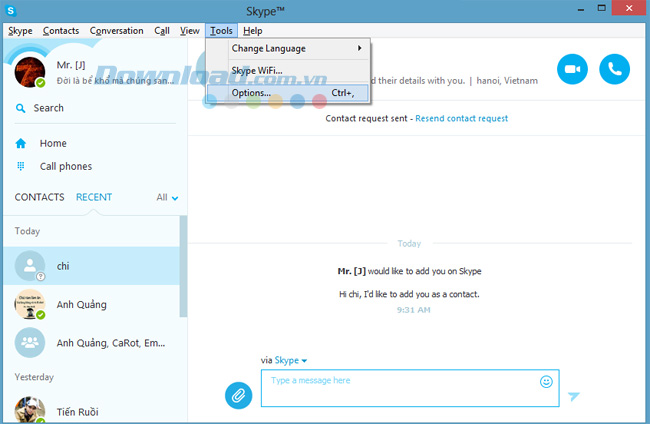Open the Call menu
Image resolution: width=650 pixels, height=424 pixels.
[162, 31]
